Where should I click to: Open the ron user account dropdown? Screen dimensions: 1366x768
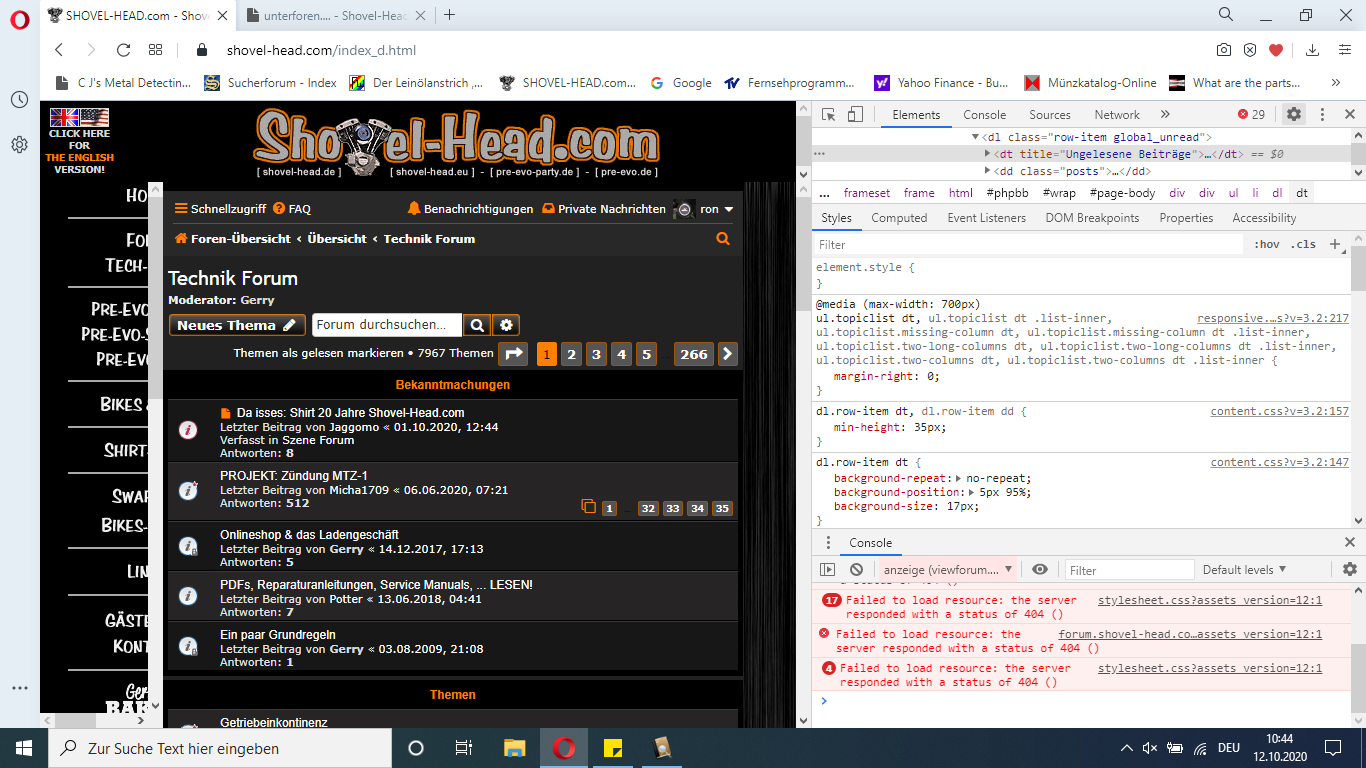[716, 209]
